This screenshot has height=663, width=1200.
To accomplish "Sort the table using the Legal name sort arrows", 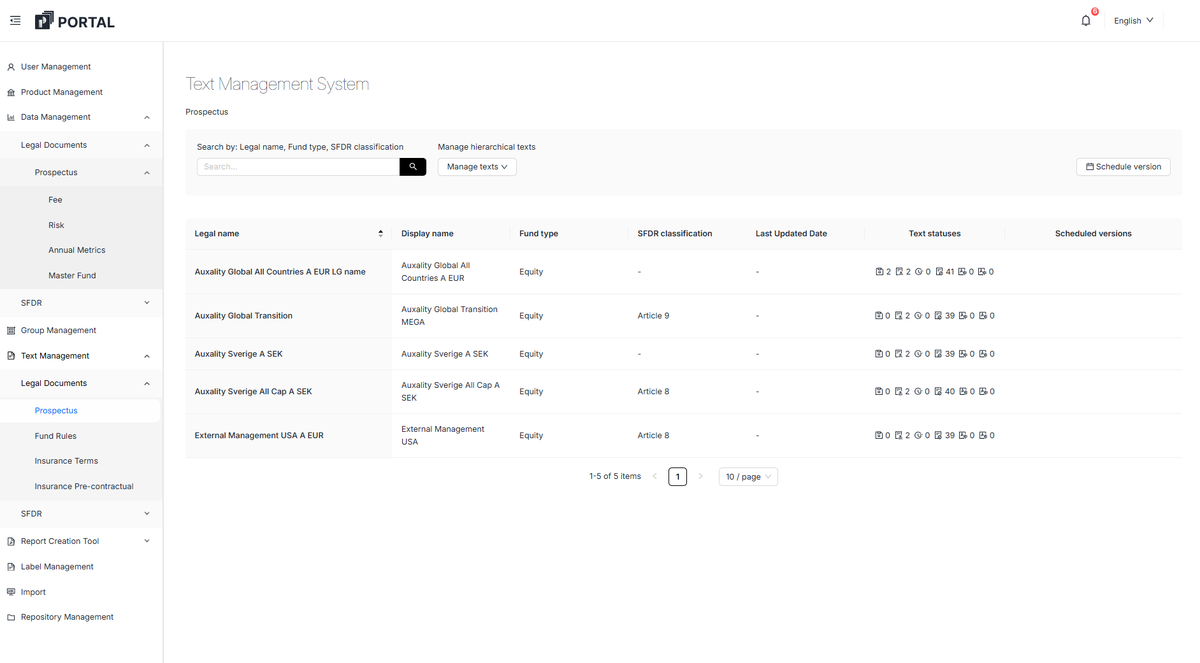I will pyautogui.click(x=380, y=234).
